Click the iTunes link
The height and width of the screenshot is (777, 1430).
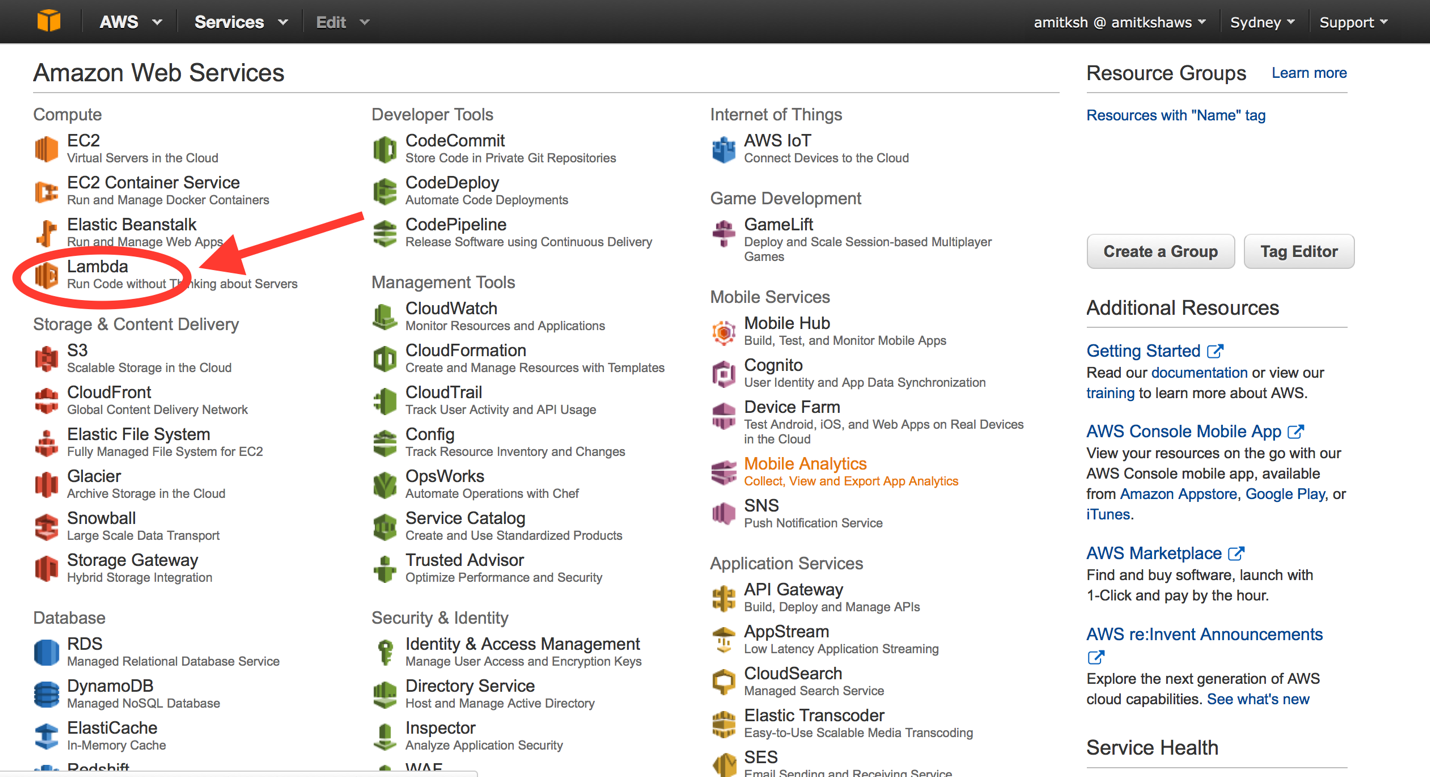click(x=1108, y=514)
